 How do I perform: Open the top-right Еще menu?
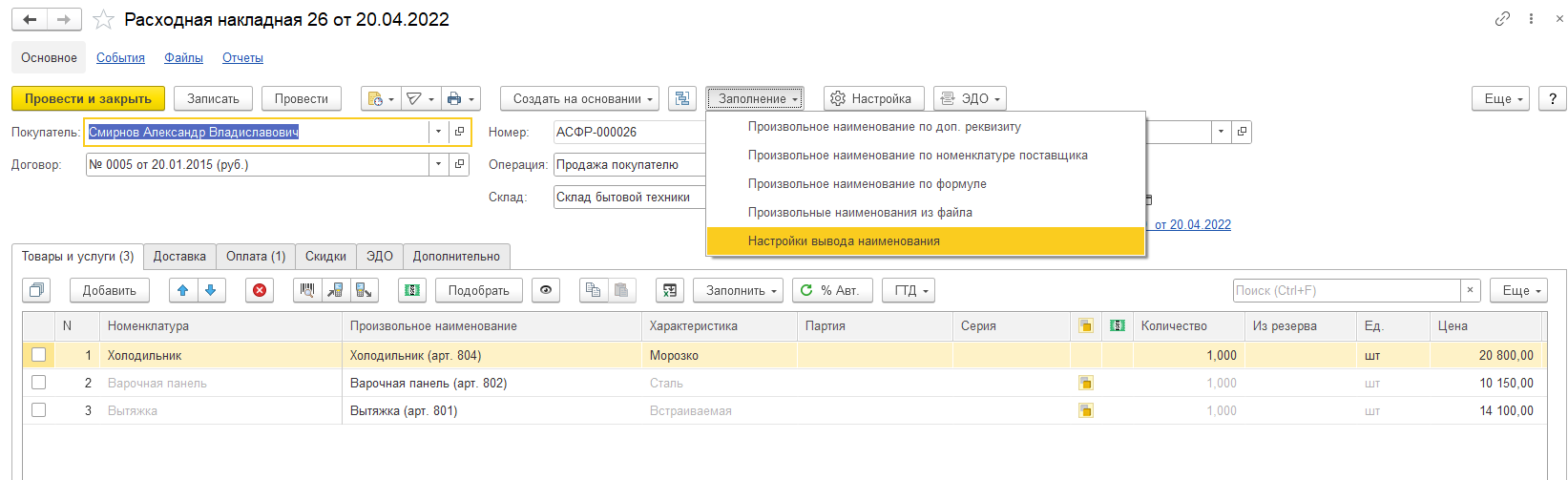click(1501, 98)
